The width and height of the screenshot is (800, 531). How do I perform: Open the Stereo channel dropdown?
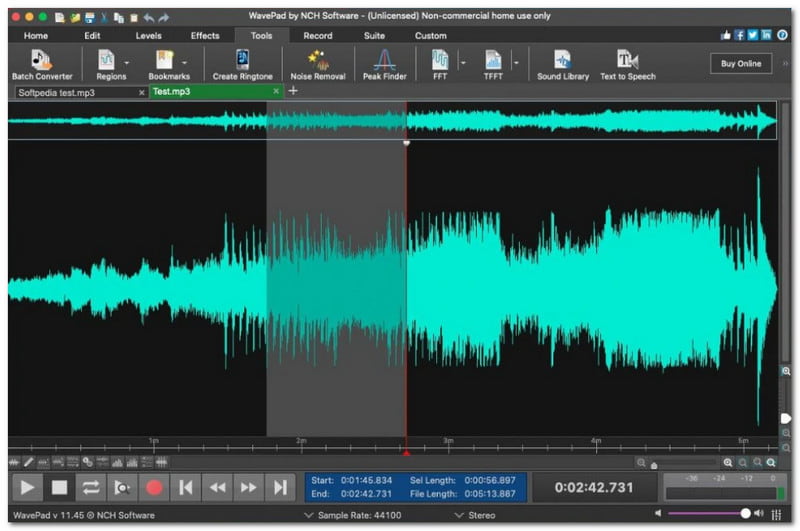pos(475,515)
